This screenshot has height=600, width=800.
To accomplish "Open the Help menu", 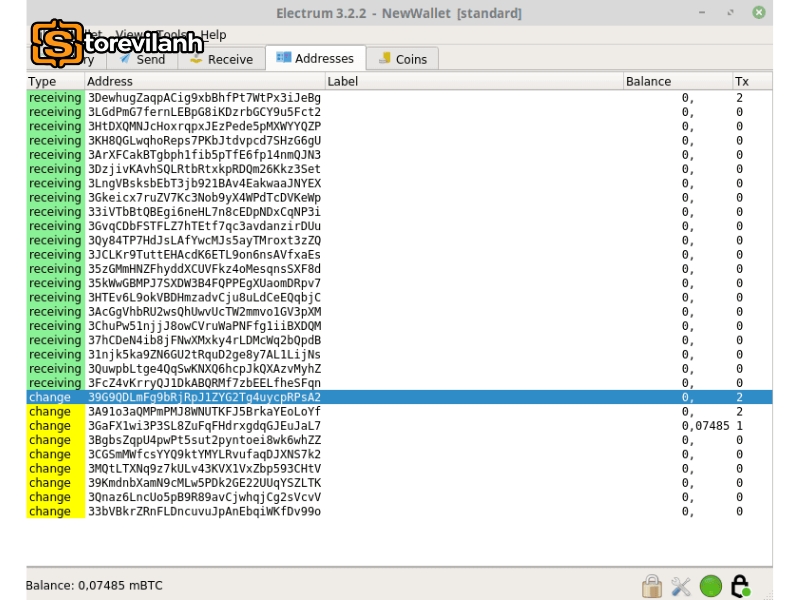I will (x=213, y=35).
